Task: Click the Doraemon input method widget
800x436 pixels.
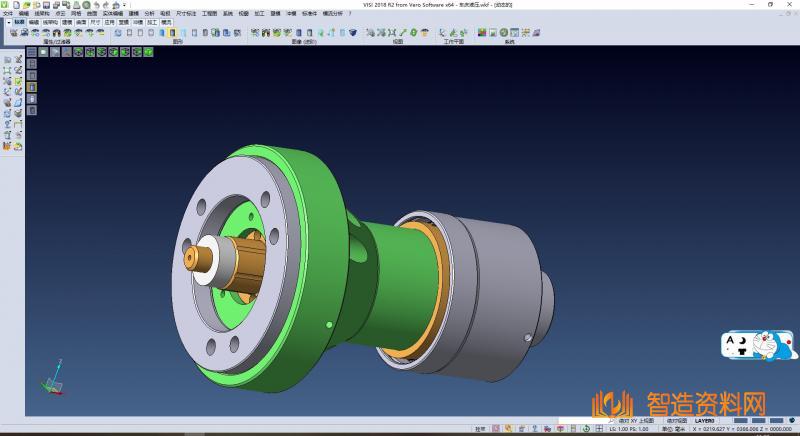Action: coord(760,347)
